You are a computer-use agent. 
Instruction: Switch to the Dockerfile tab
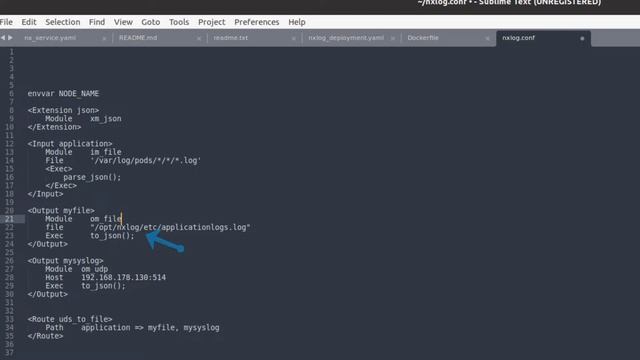coord(423,38)
